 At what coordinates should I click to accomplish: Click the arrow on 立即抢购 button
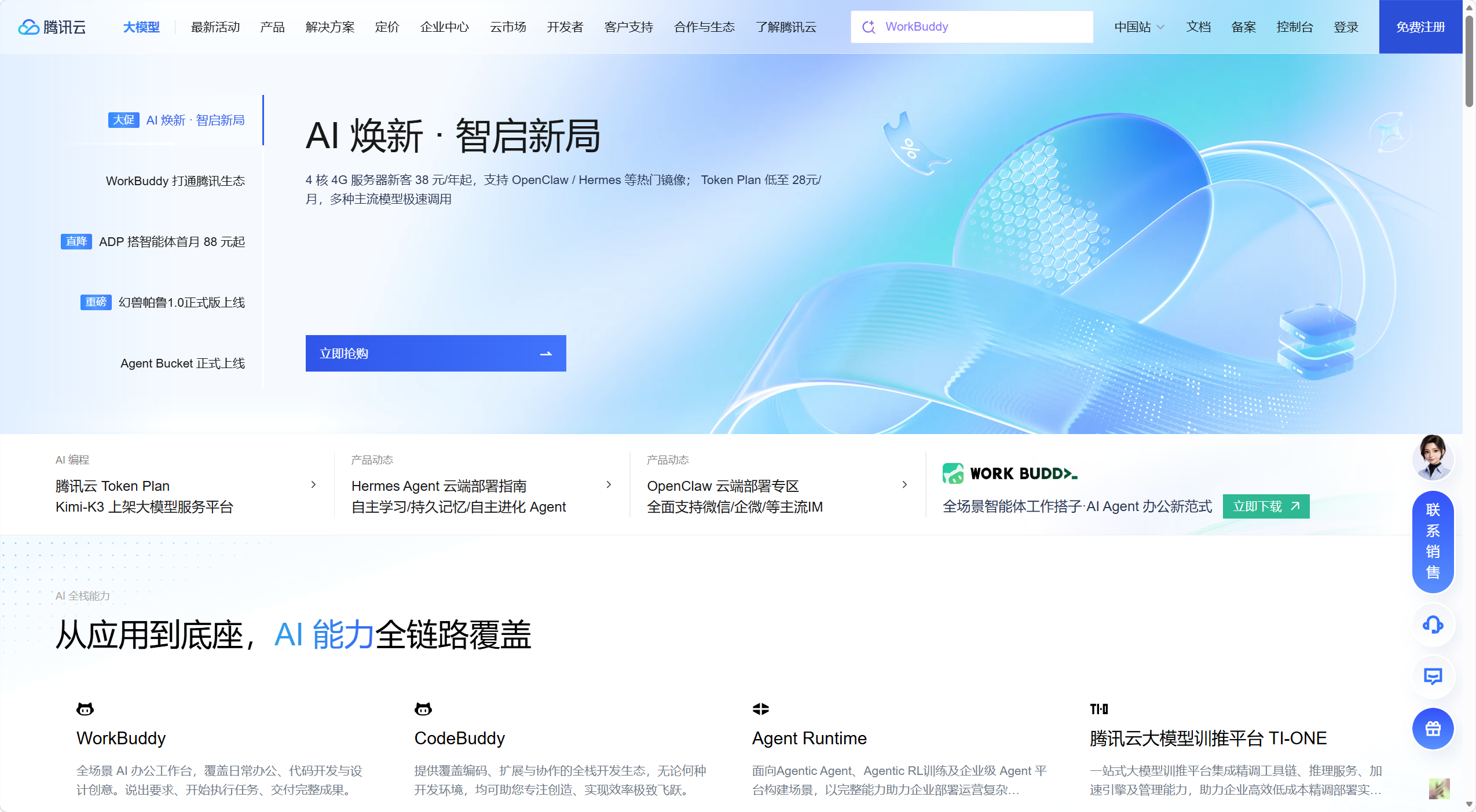[545, 354]
